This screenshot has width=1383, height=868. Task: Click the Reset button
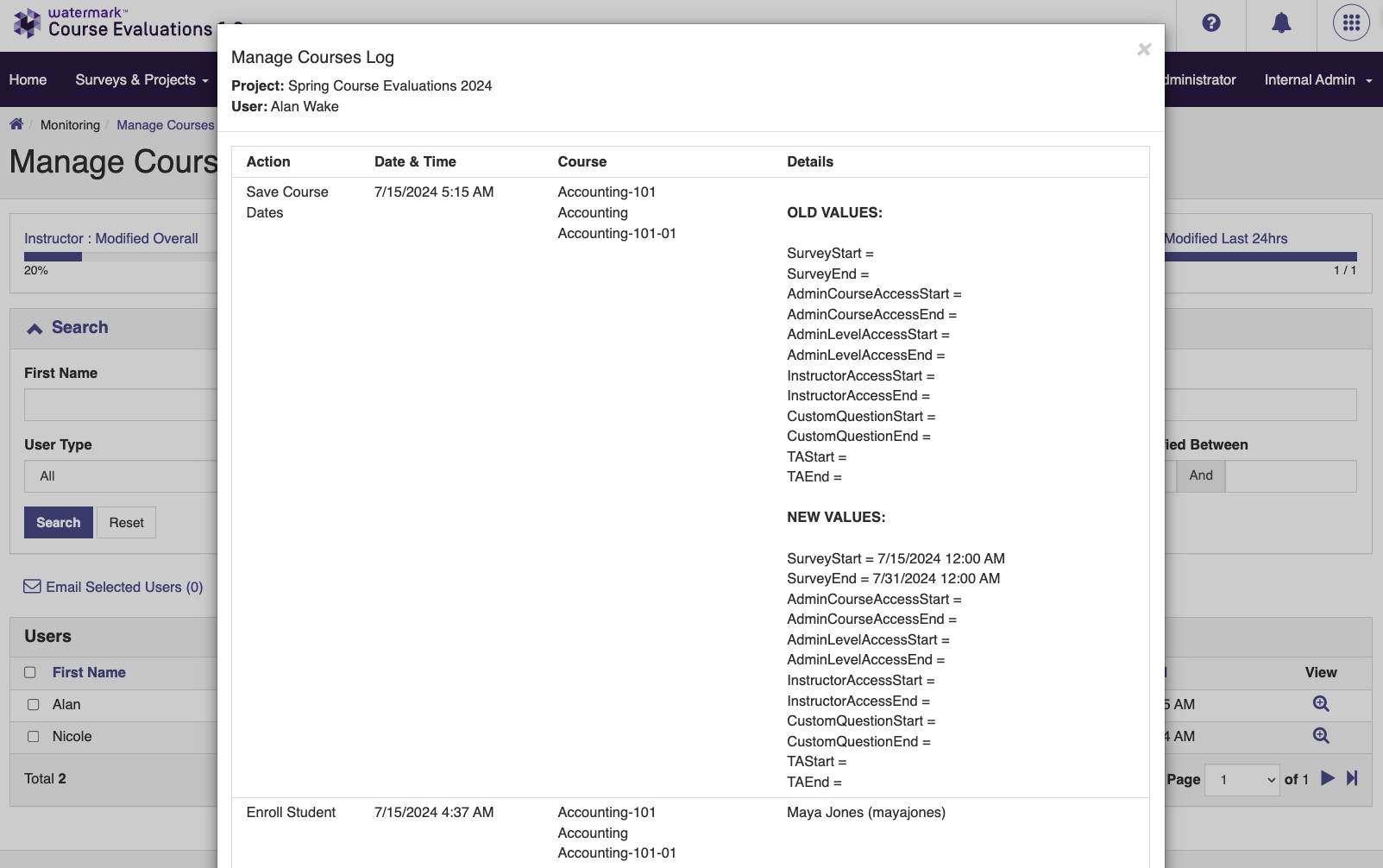tap(126, 523)
